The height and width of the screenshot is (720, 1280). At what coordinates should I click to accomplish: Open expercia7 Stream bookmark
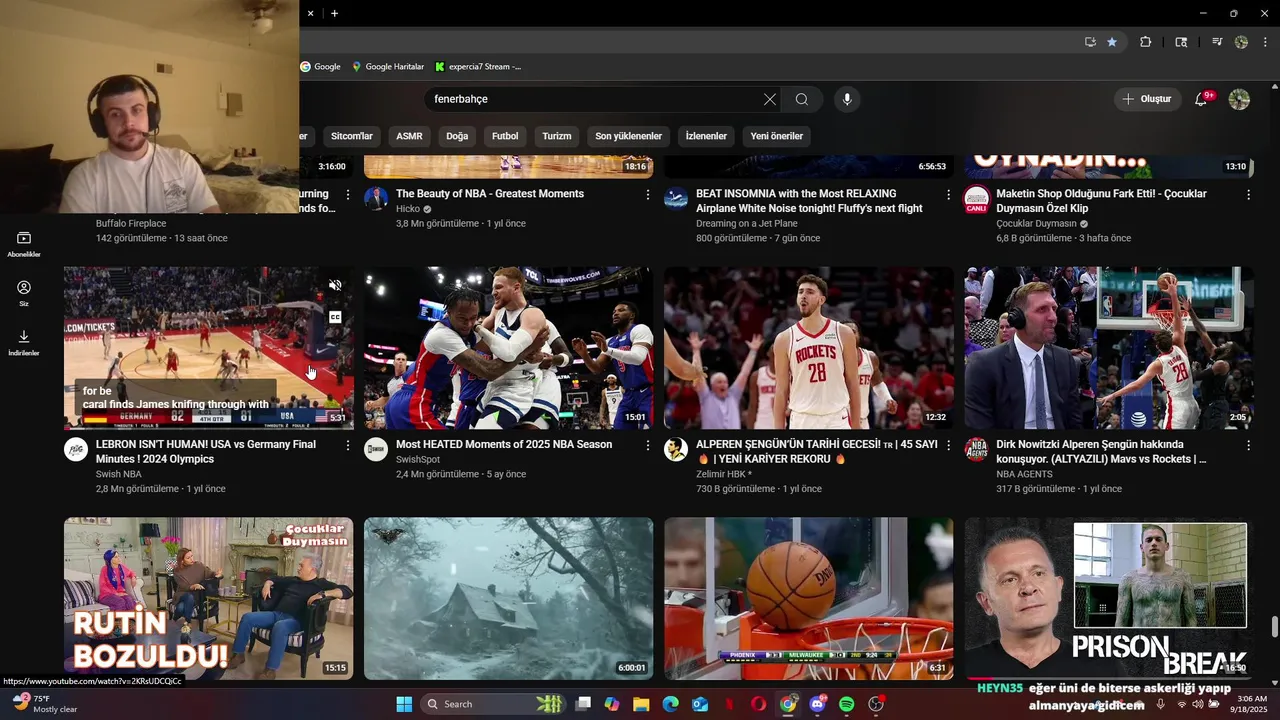point(479,67)
